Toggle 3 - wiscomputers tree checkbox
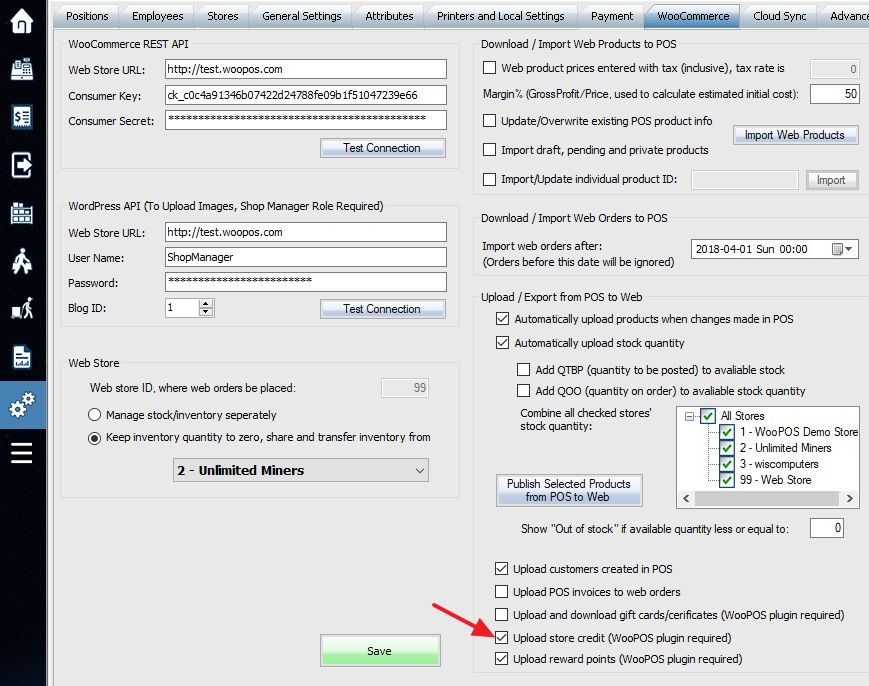The image size is (869, 686). 727,464
